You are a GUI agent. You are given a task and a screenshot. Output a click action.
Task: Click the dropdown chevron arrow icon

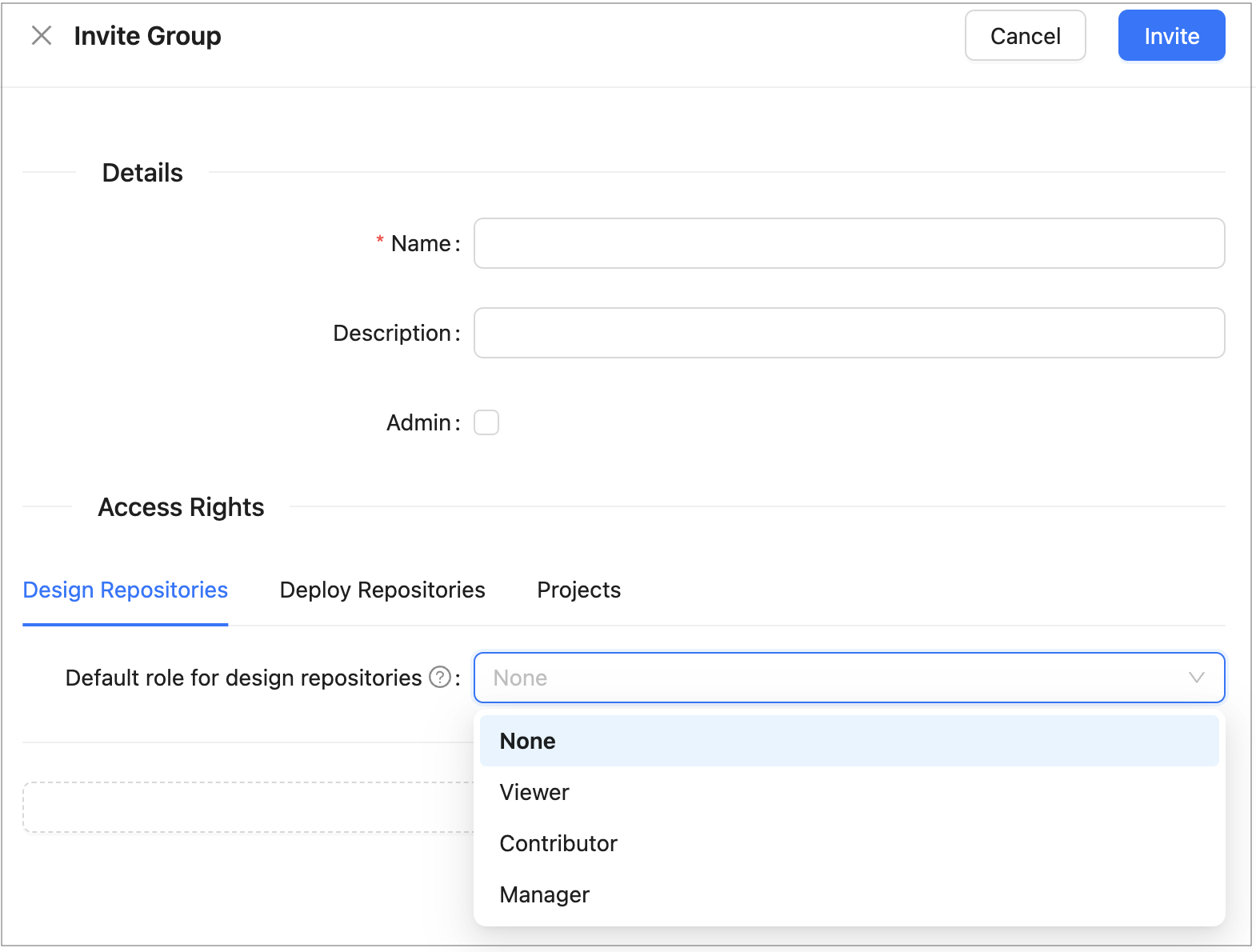(1196, 678)
